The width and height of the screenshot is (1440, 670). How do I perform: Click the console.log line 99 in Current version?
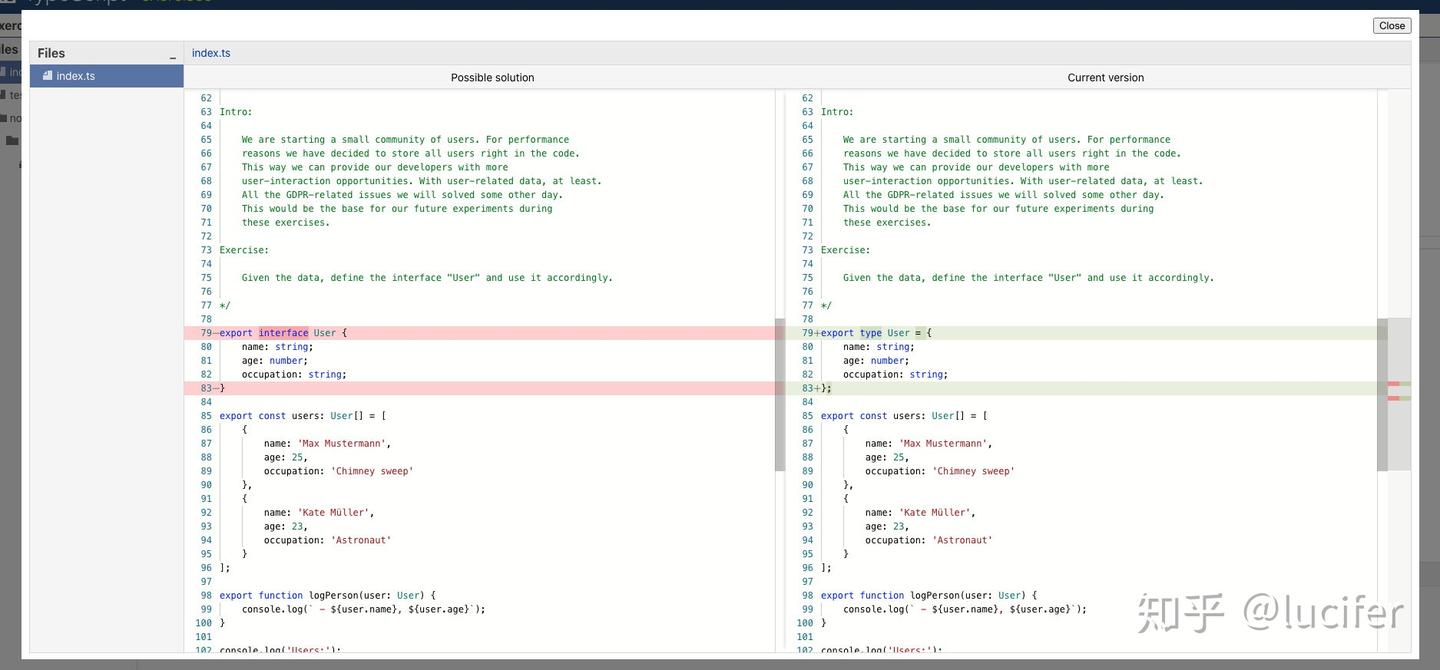pyautogui.click(x=965, y=610)
